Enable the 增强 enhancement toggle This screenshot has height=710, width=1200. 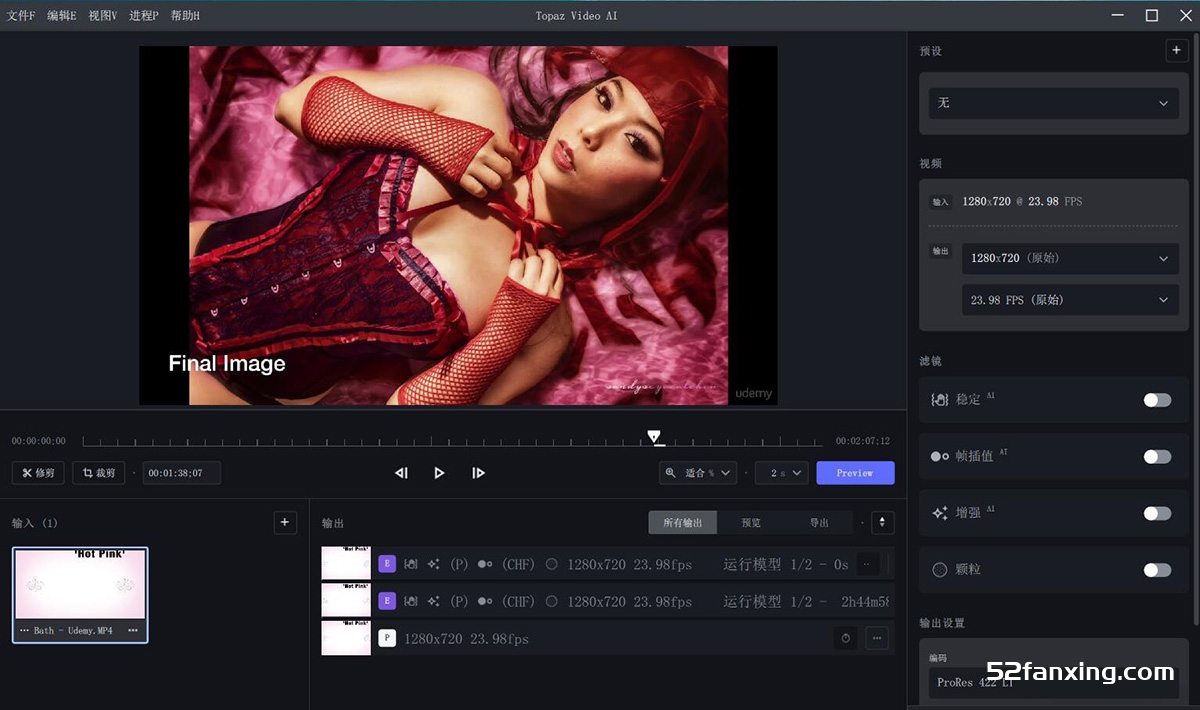(x=1157, y=513)
